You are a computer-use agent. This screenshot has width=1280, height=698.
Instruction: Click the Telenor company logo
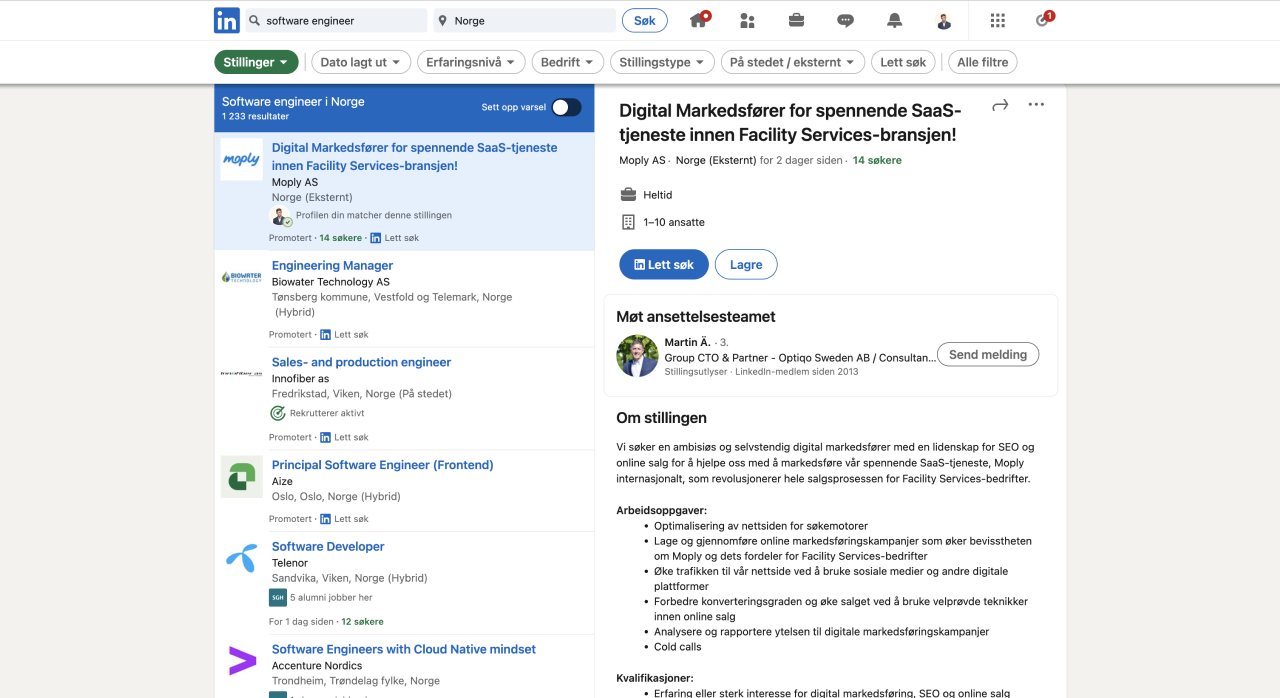coord(241,558)
